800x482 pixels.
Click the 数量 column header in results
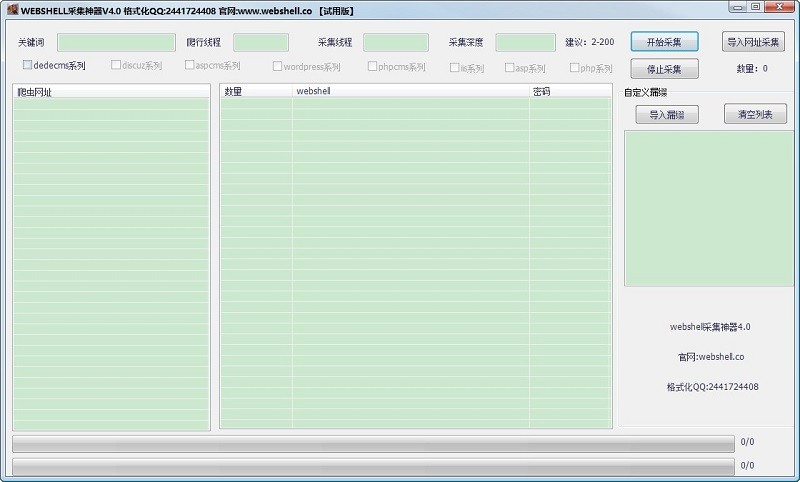(256, 91)
